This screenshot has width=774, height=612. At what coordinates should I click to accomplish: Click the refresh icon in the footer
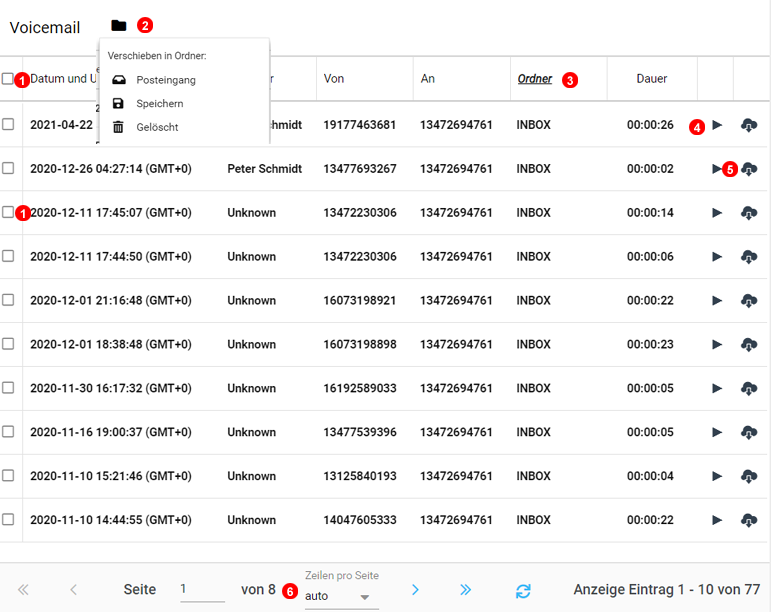click(x=523, y=590)
